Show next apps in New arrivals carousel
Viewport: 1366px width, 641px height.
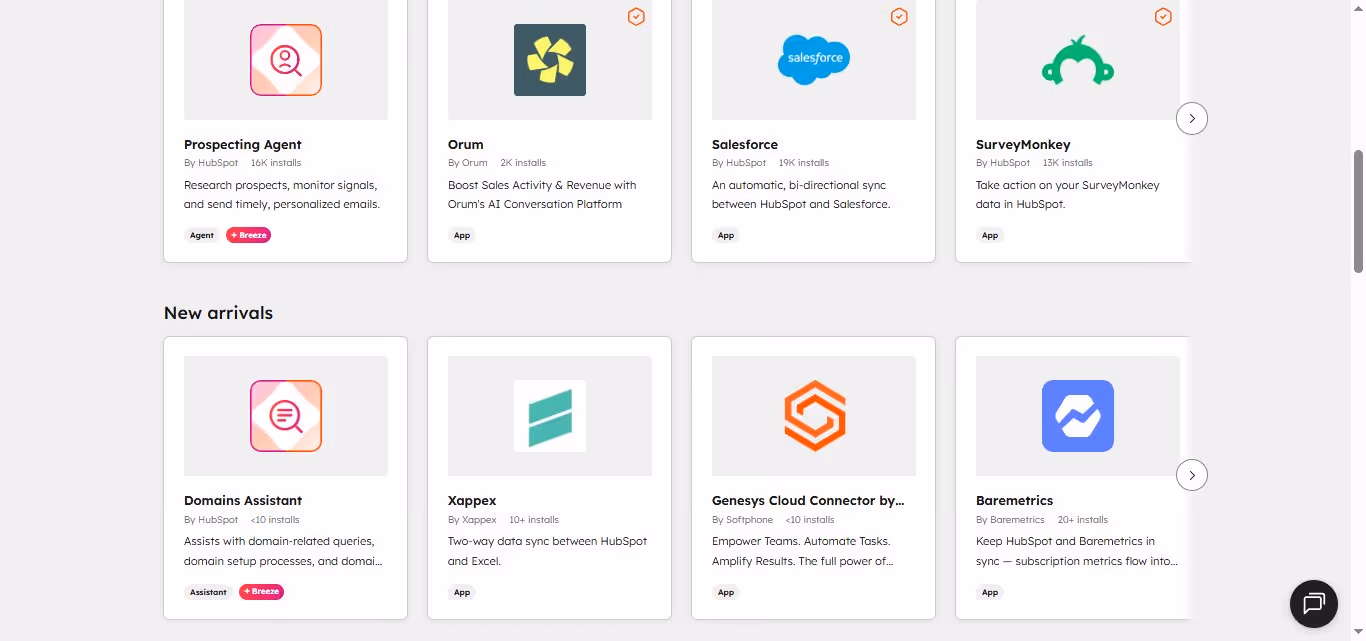(x=1192, y=475)
